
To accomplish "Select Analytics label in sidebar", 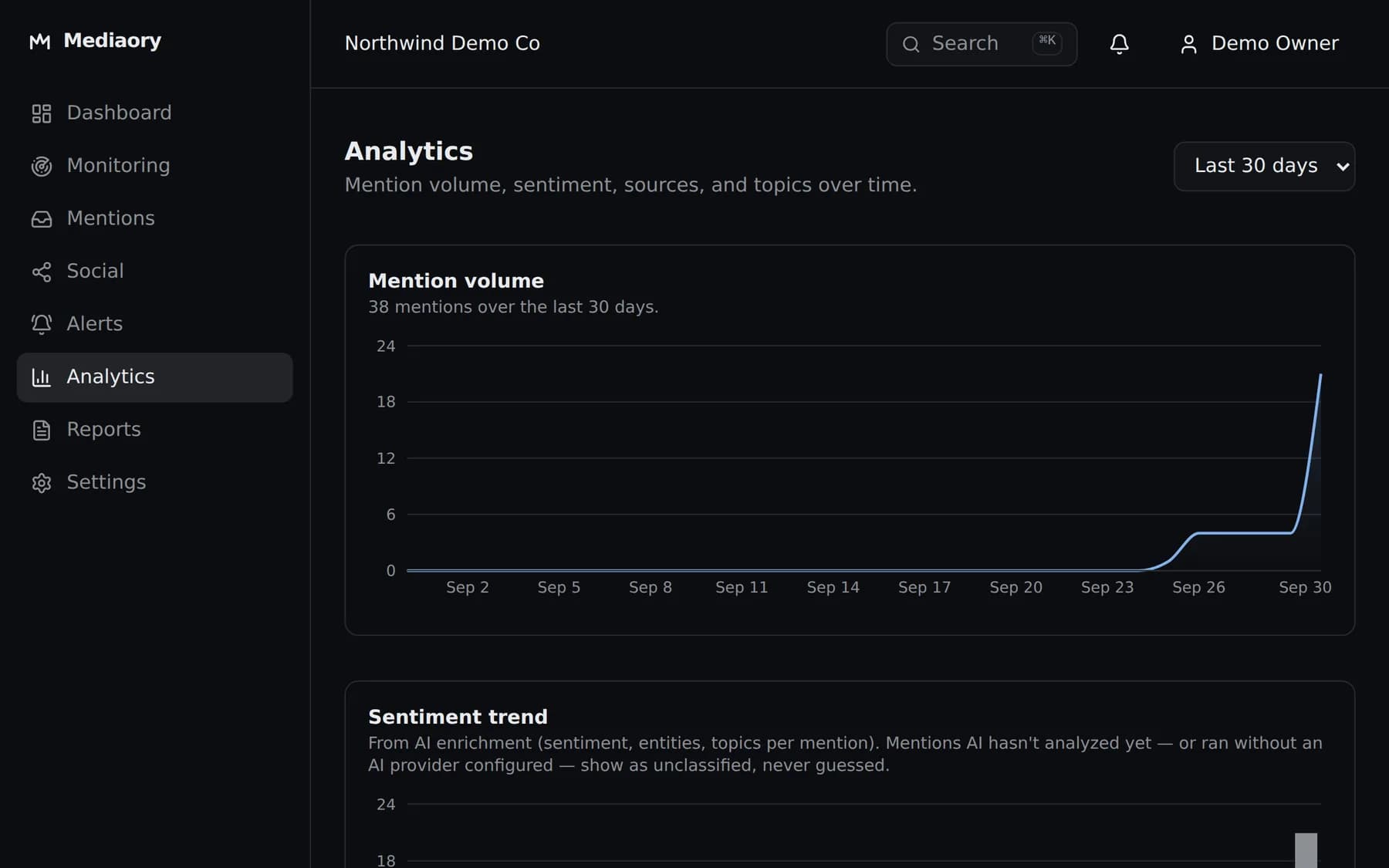I will (x=110, y=377).
